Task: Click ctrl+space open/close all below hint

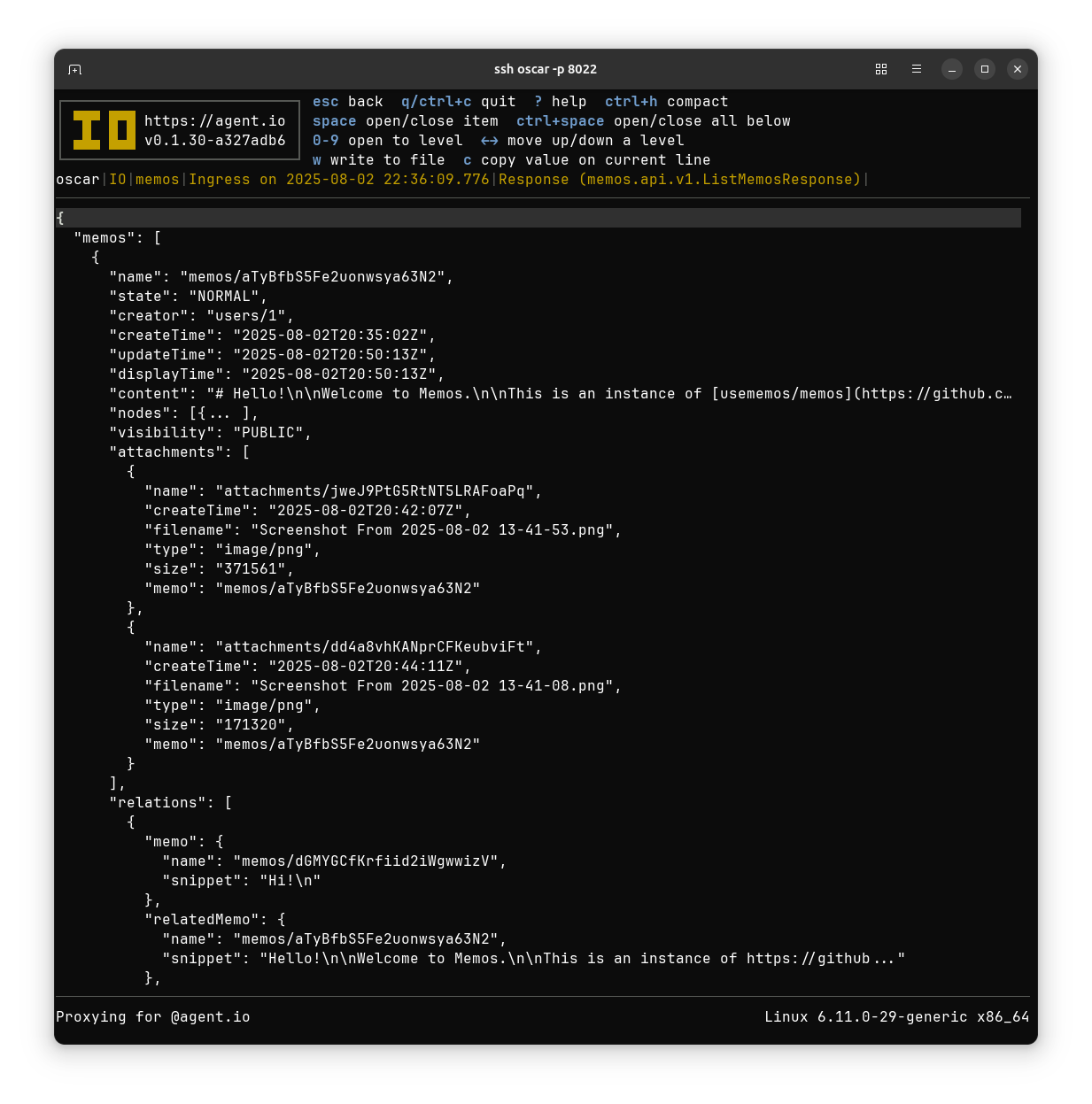Action: 654,121
